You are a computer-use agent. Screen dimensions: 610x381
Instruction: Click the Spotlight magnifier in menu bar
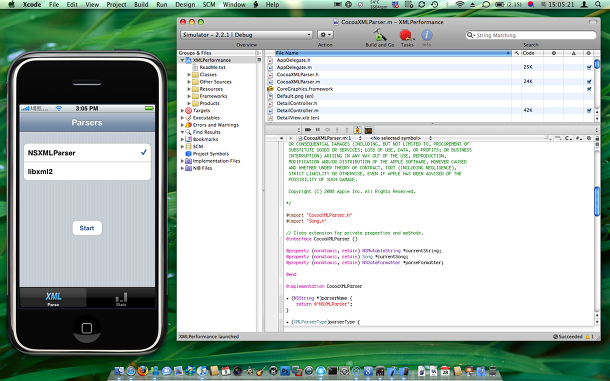coord(598,5)
